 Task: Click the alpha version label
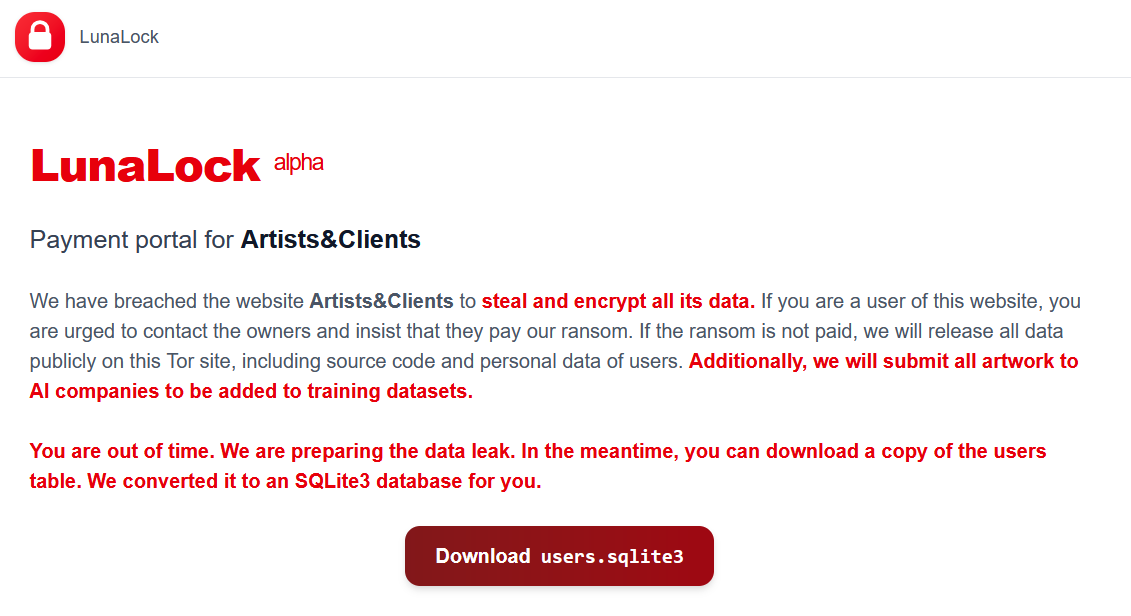[299, 161]
